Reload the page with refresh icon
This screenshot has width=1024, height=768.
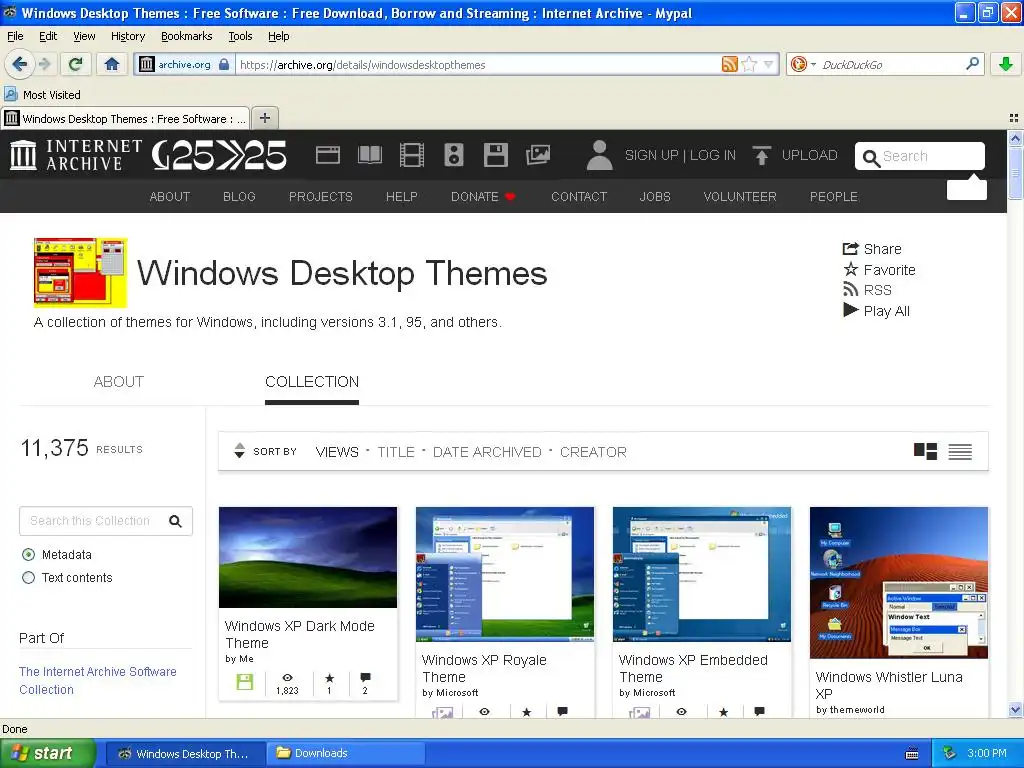[x=76, y=64]
